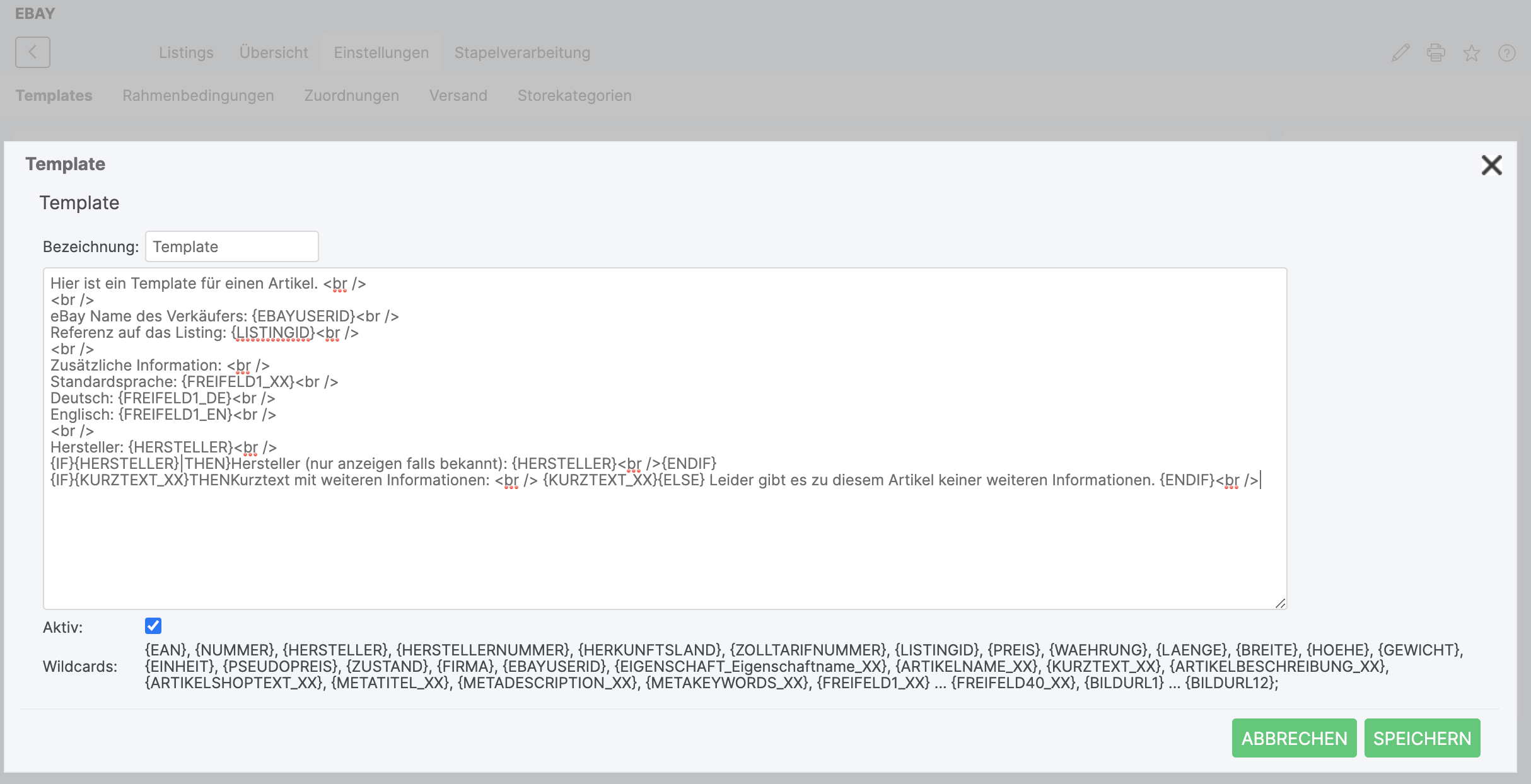Open the Stapelverarbeitung tab

(x=522, y=53)
